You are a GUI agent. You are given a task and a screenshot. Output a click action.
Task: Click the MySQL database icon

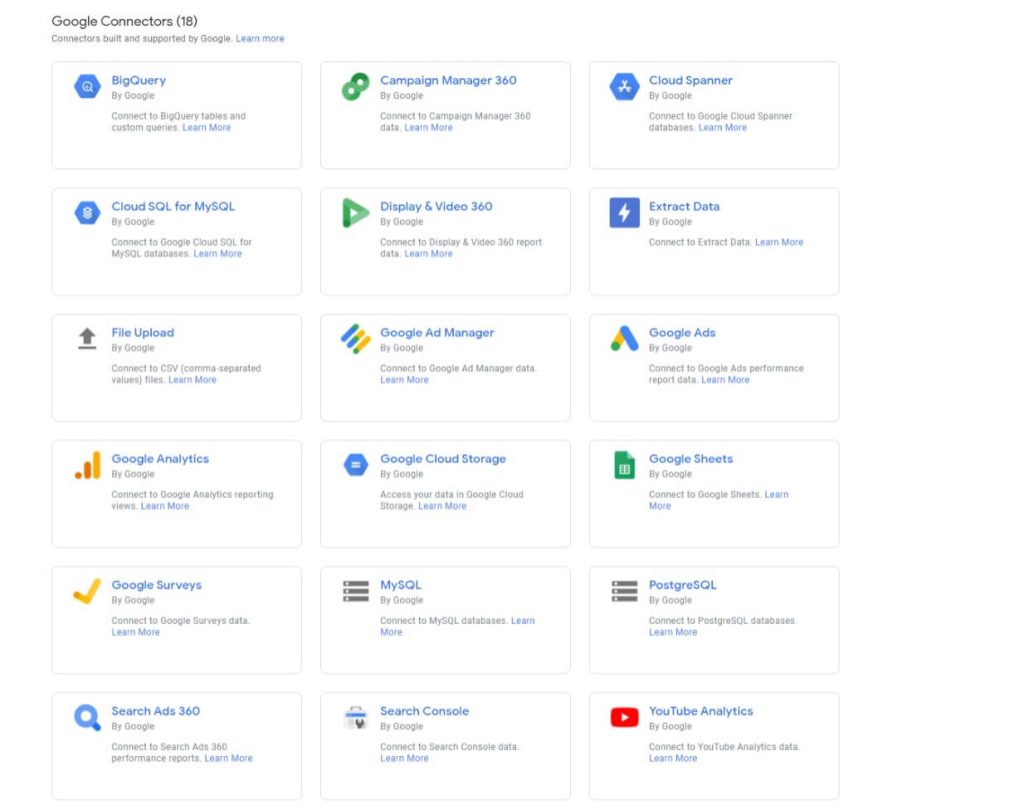(x=355, y=591)
